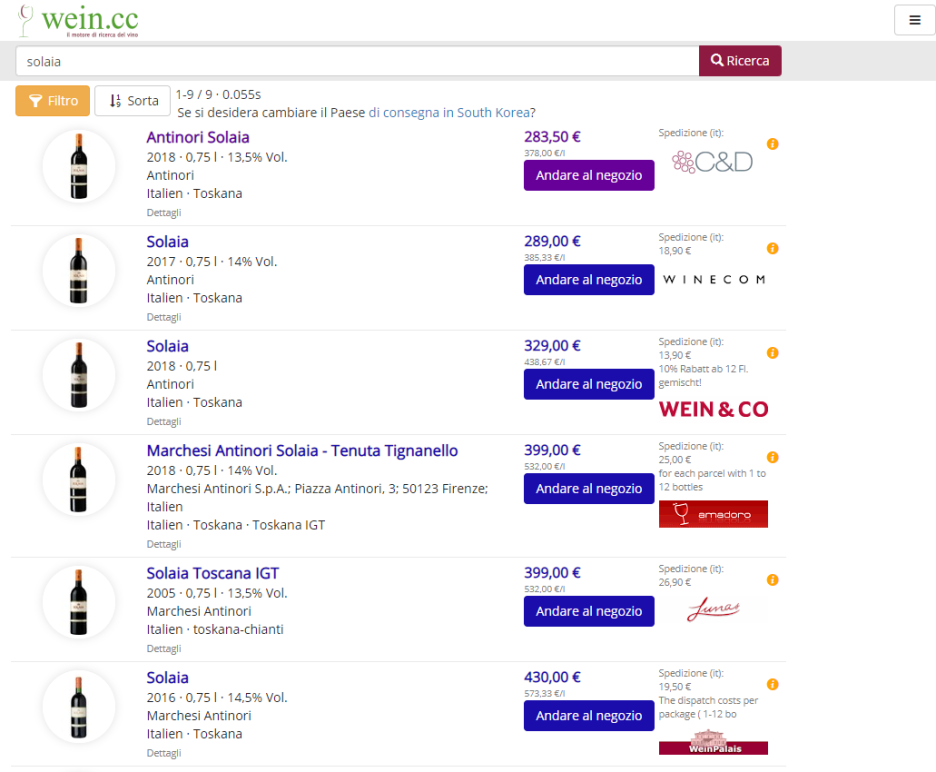Show Dettagli for Solaia 2017
Viewport: 936px width, 772px height.
[x=164, y=317]
